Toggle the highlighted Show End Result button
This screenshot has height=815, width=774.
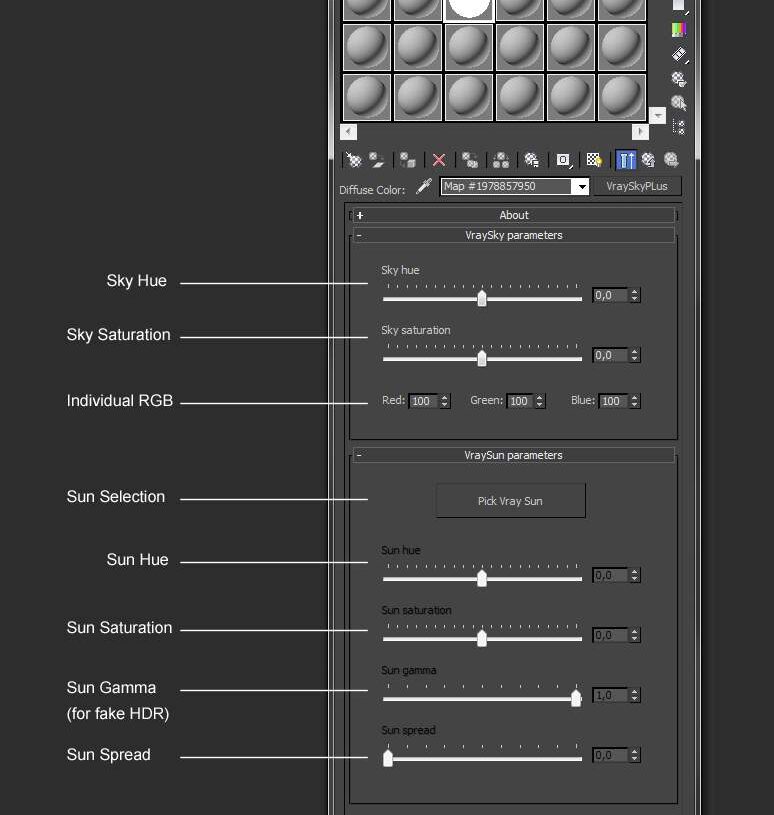(626, 160)
